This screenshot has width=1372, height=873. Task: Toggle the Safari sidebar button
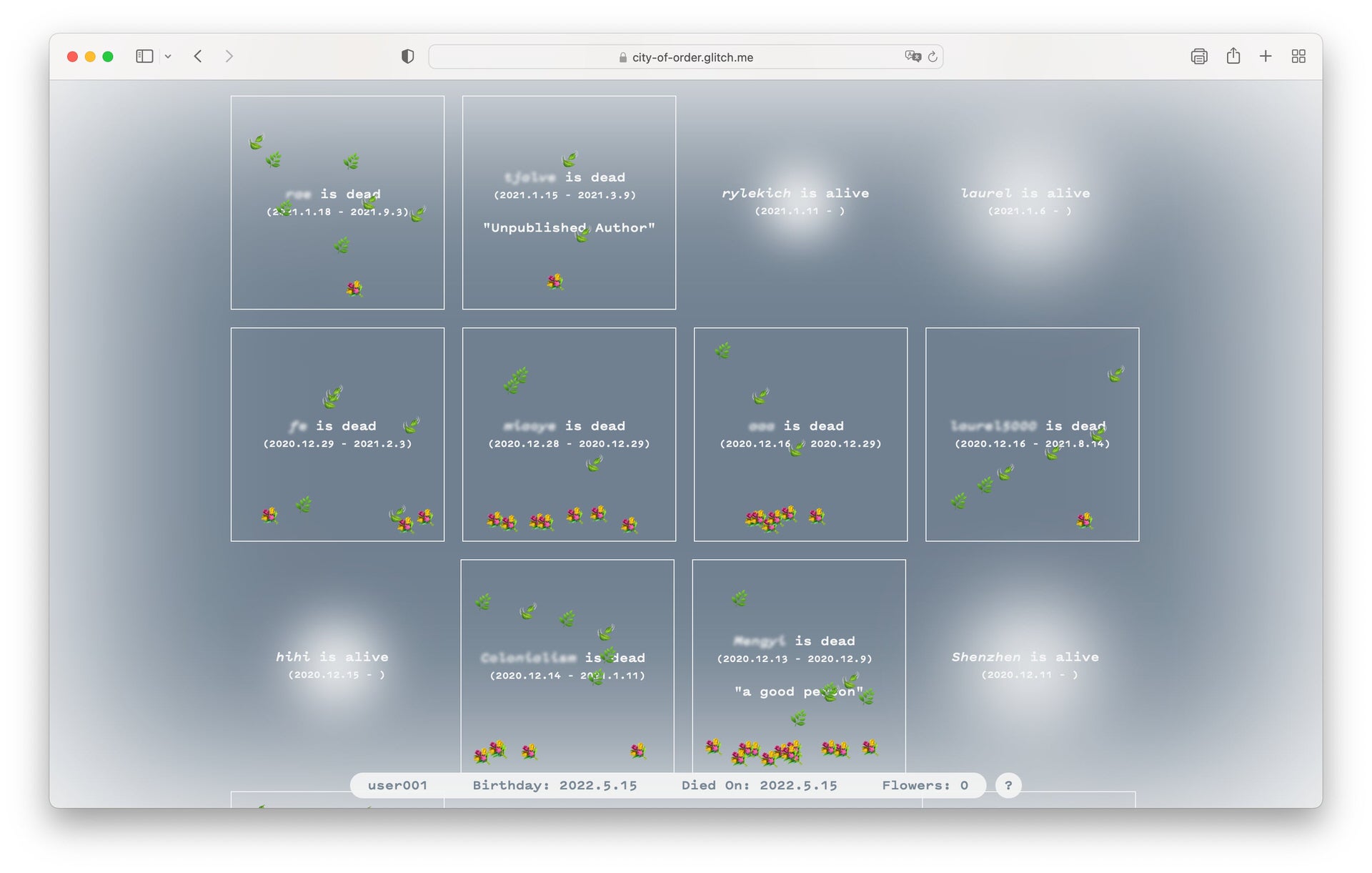coord(144,56)
